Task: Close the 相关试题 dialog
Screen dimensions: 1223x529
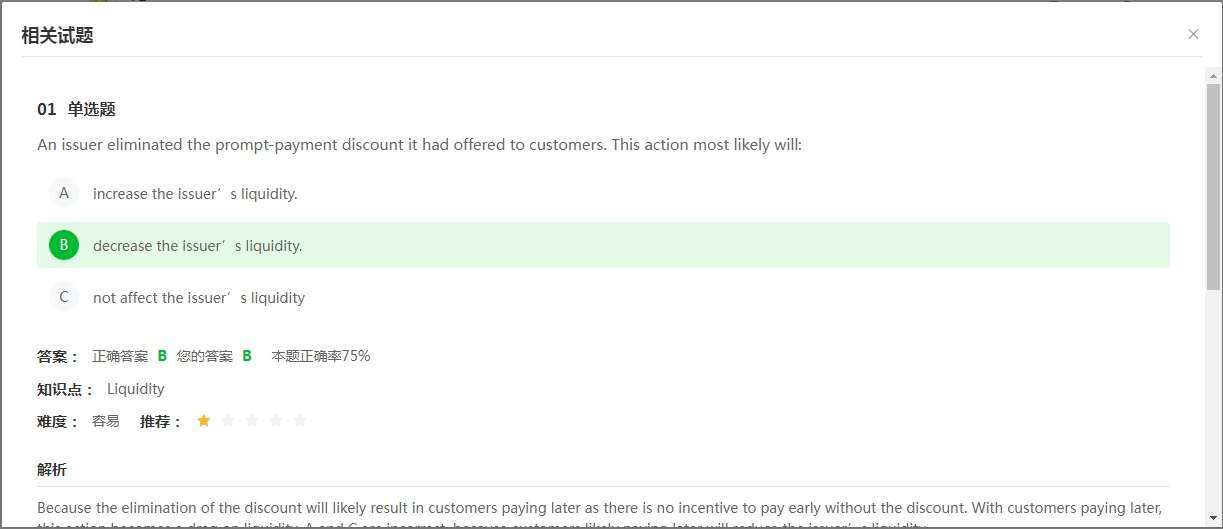Action: point(1193,34)
